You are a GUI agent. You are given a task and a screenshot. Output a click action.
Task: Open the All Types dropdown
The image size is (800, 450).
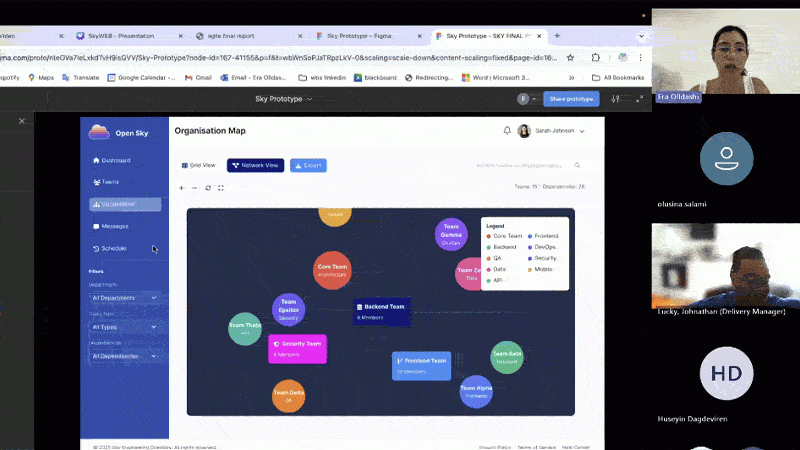click(124, 327)
